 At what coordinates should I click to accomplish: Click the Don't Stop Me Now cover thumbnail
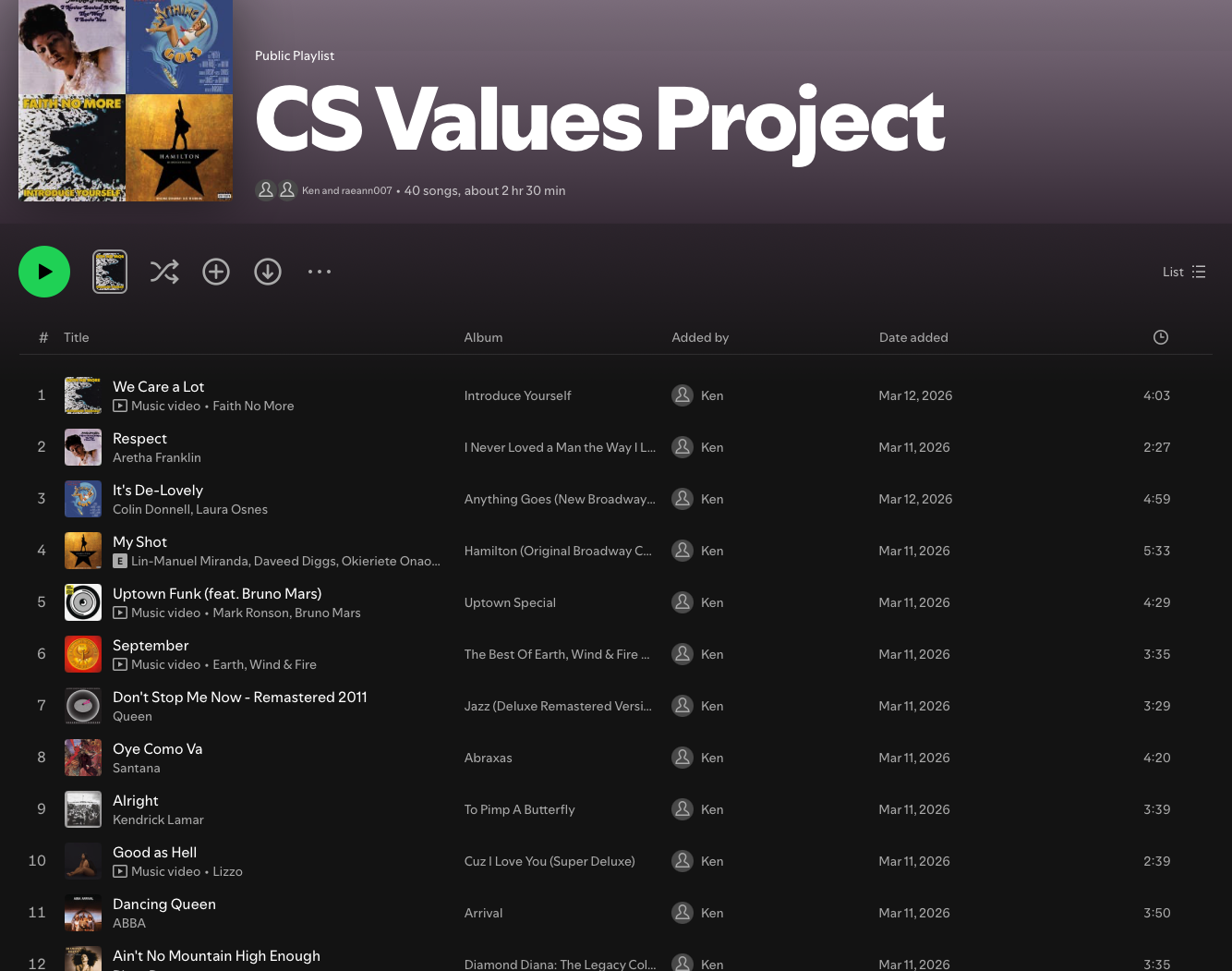point(83,706)
